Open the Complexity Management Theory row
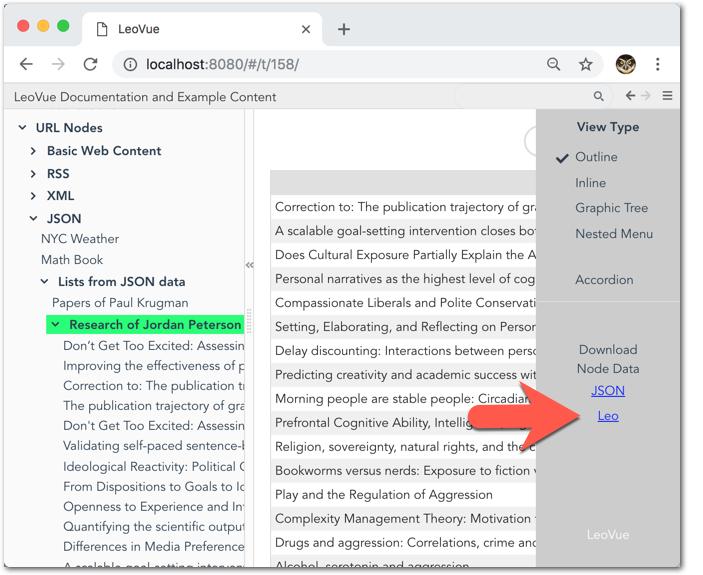703x575 pixels. [403, 519]
